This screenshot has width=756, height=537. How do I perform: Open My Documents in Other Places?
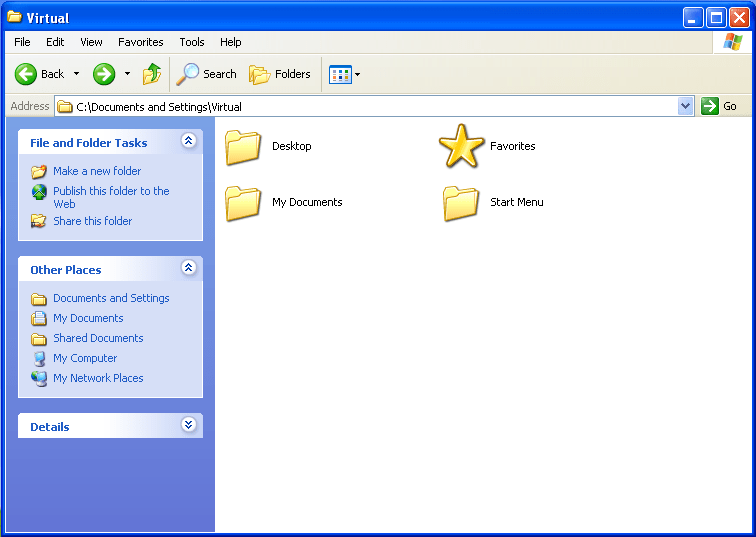[x=88, y=318]
